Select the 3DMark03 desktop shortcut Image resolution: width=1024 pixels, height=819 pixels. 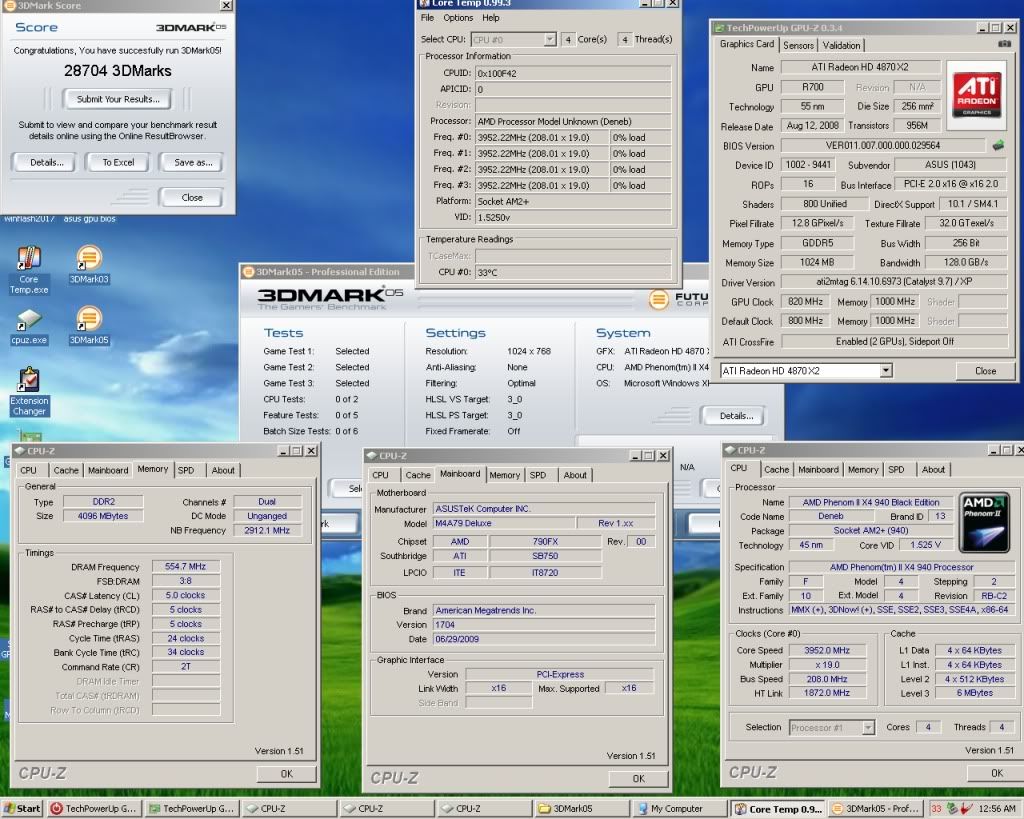pos(89,265)
